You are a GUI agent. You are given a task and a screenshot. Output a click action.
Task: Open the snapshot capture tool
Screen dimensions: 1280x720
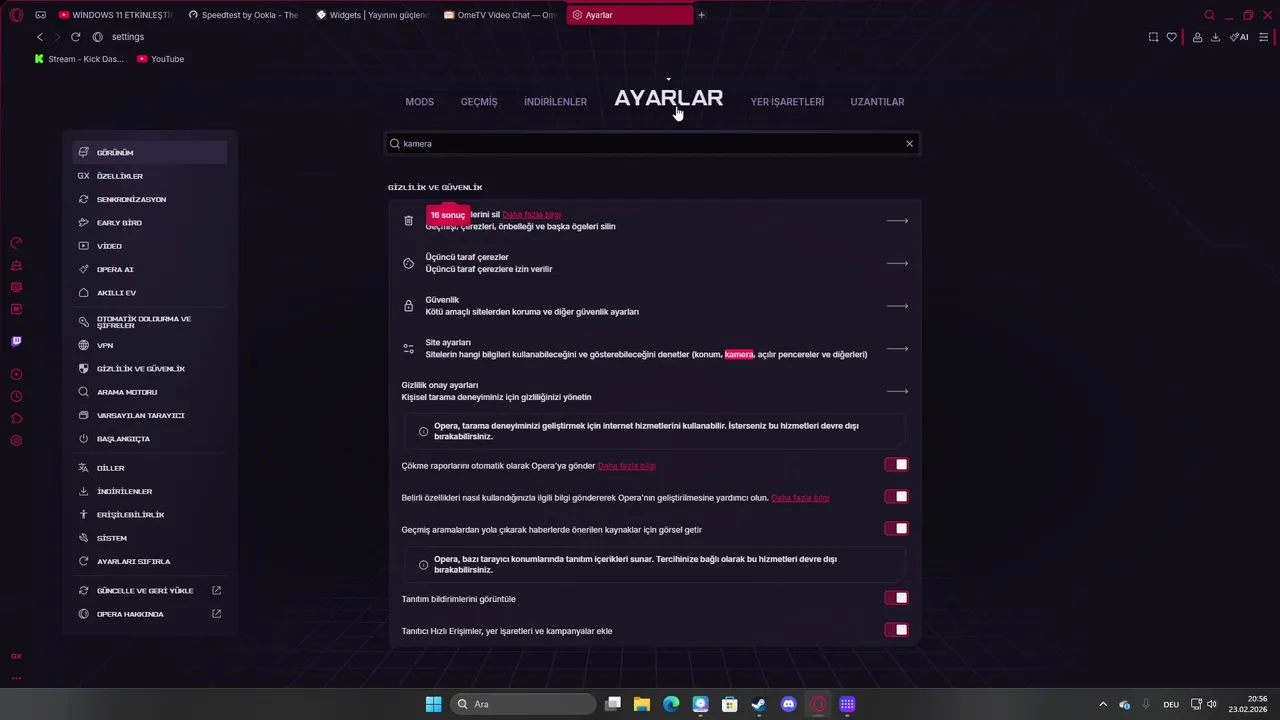point(1153,37)
